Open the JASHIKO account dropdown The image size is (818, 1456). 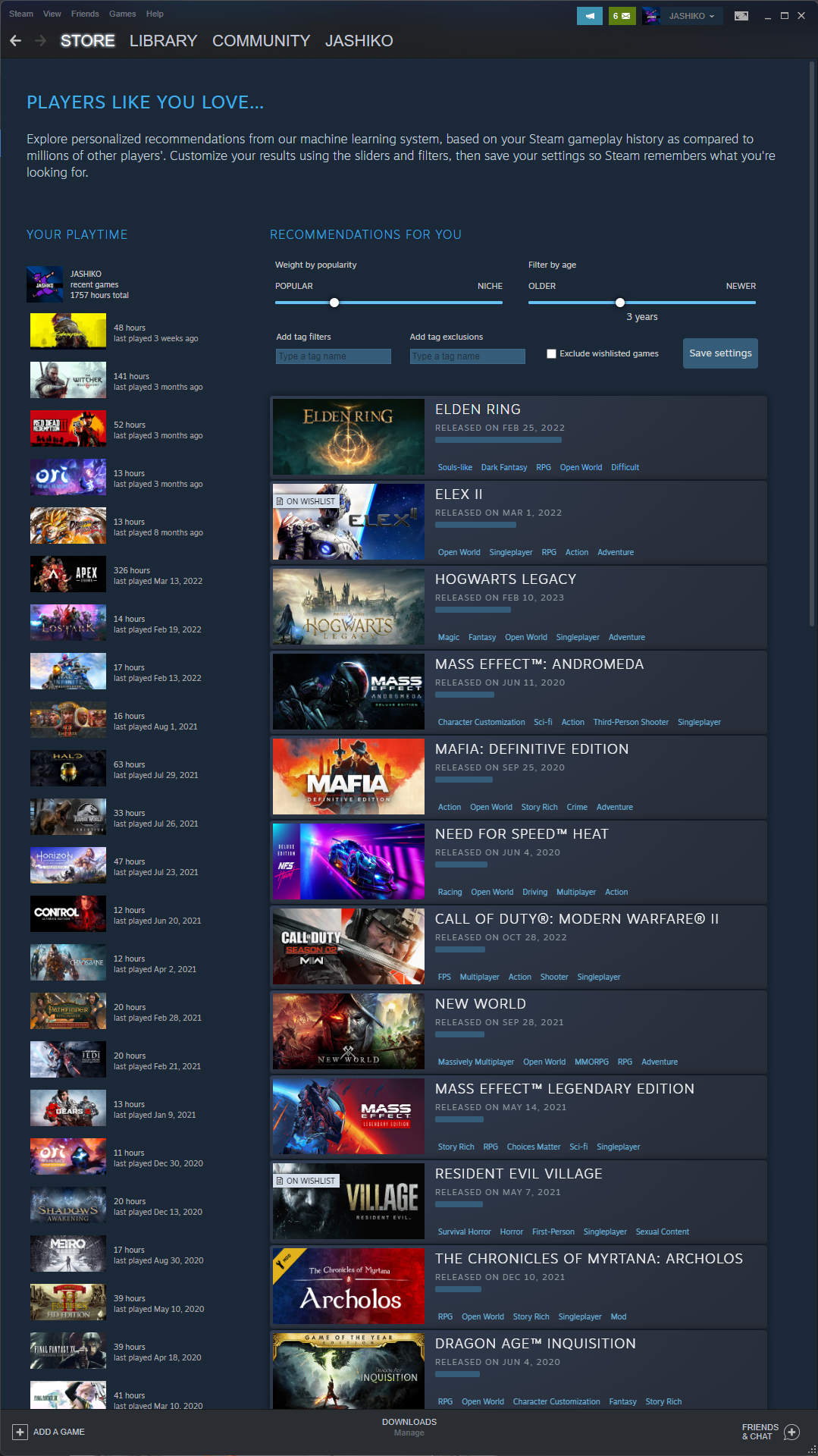pyautogui.click(x=692, y=16)
